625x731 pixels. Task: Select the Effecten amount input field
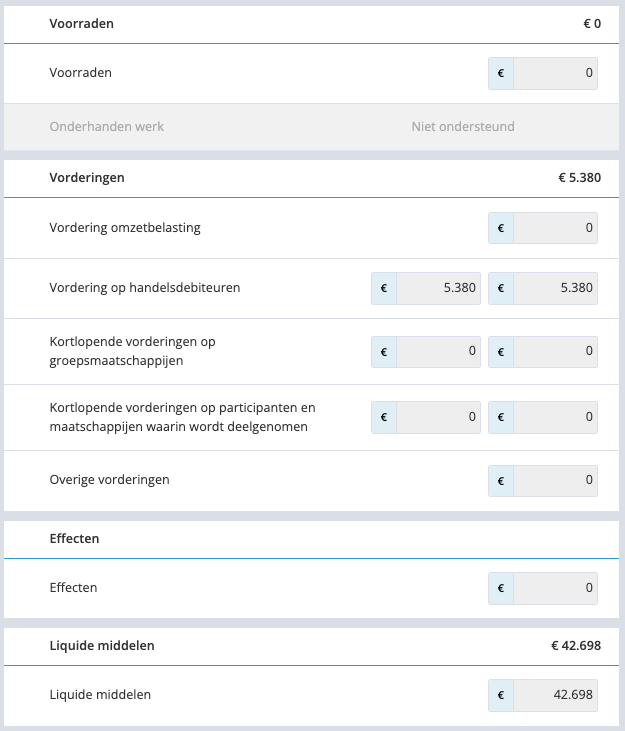tap(555, 588)
